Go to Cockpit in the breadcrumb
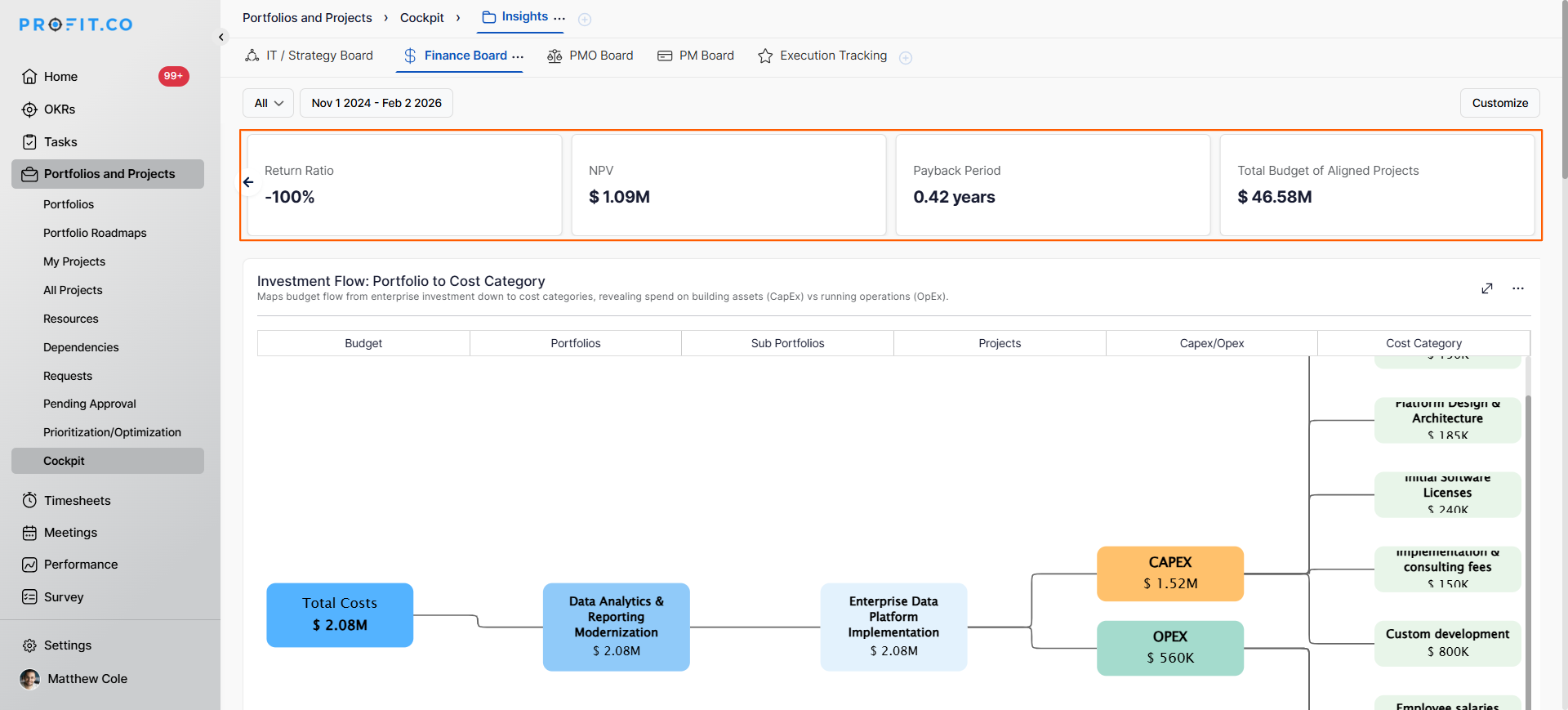 coord(421,18)
